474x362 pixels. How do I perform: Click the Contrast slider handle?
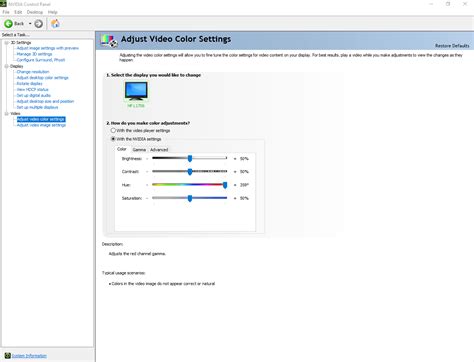point(190,172)
